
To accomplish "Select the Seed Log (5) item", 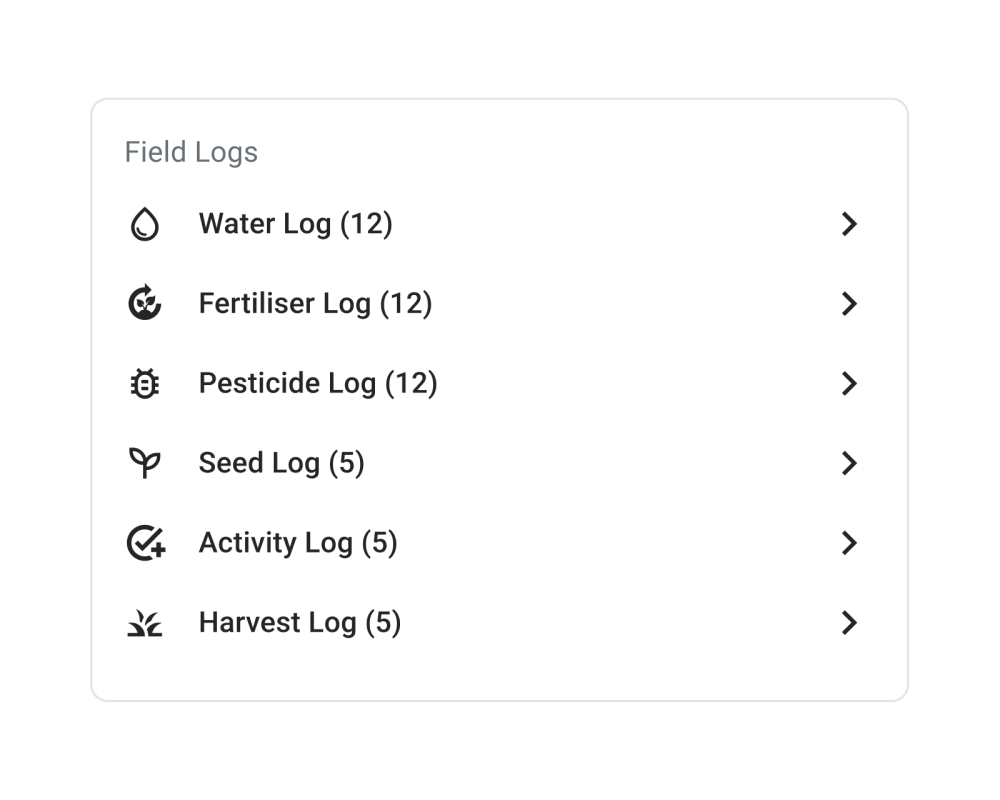I will [x=499, y=463].
